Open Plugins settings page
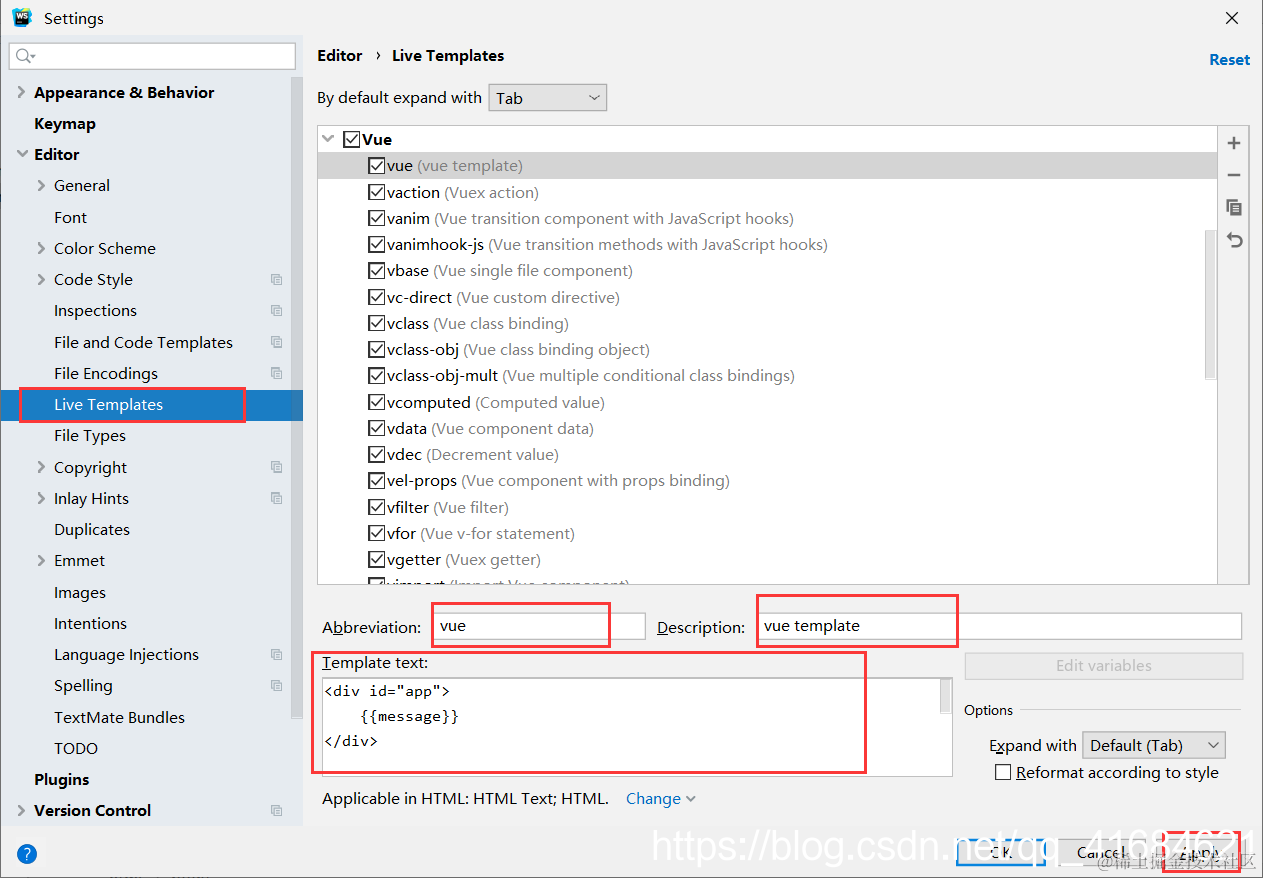 (61, 779)
